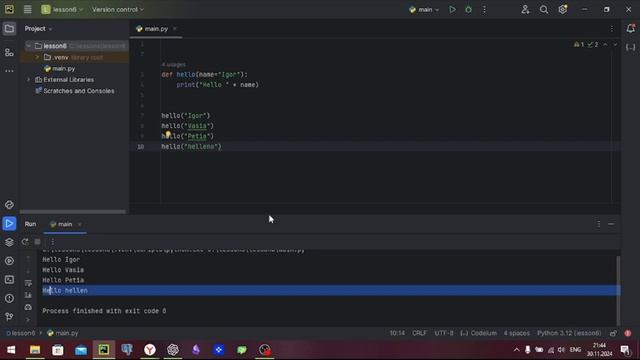640x360 pixels.
Task: Expand the .venv folder
Action: click(37, 58)
